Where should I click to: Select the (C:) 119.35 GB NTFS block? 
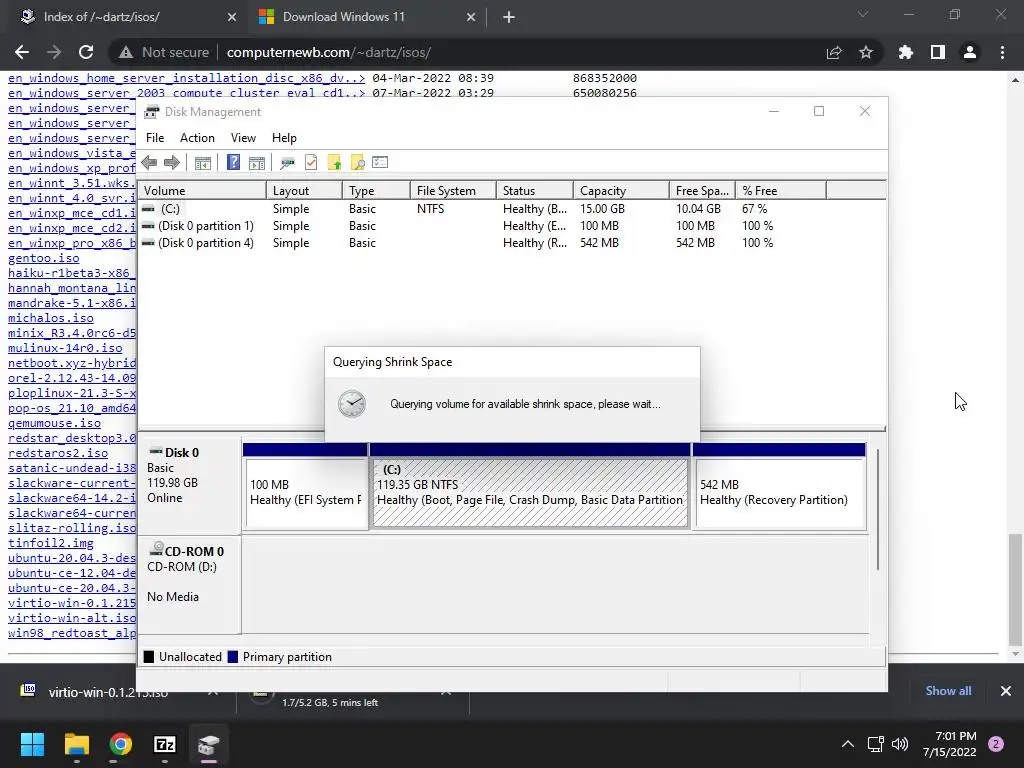[530, 492]
